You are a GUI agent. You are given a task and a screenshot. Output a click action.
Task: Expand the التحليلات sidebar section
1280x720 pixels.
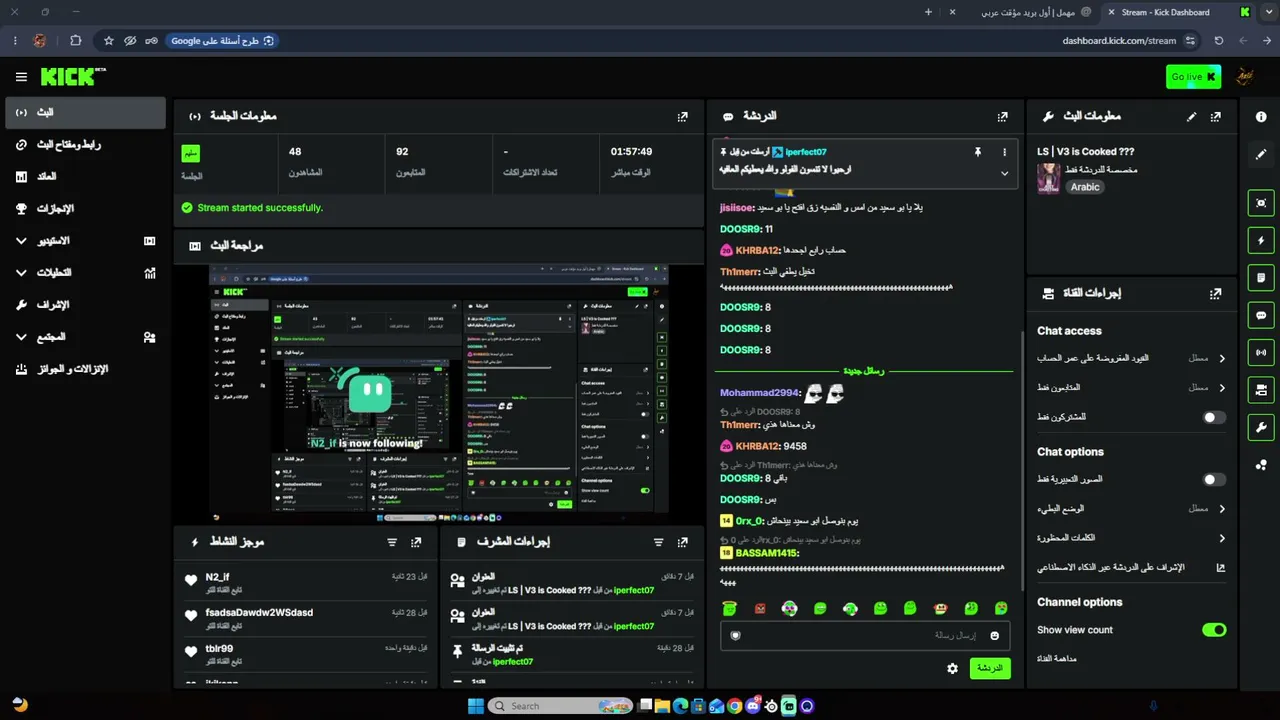click(x=85, y=273)
